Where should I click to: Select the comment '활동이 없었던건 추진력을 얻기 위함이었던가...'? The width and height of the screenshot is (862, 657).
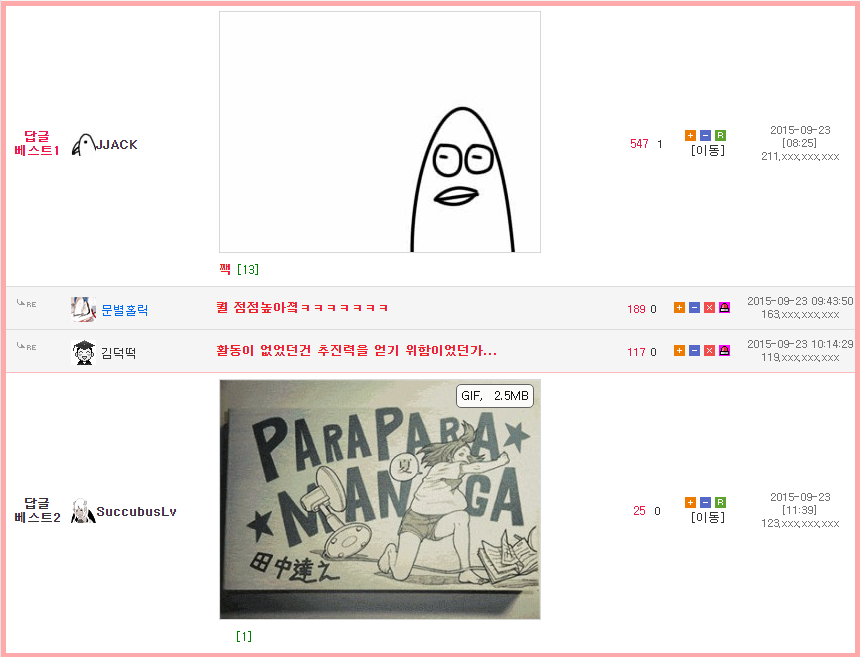356,351
